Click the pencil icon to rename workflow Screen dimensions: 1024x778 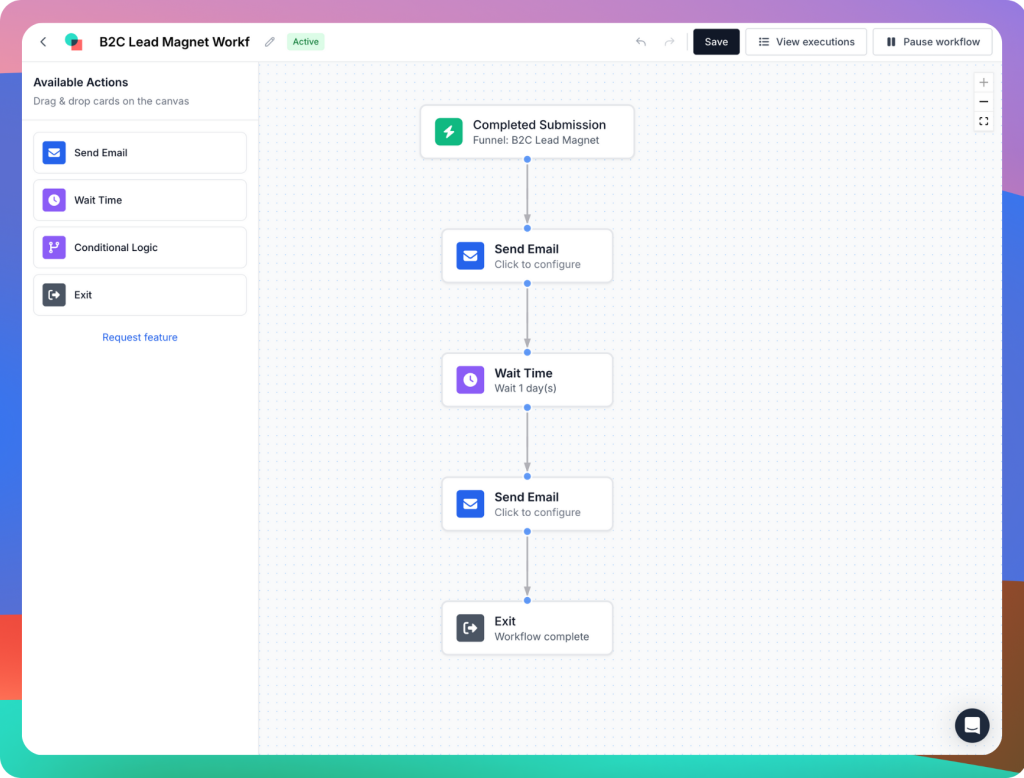268,41
